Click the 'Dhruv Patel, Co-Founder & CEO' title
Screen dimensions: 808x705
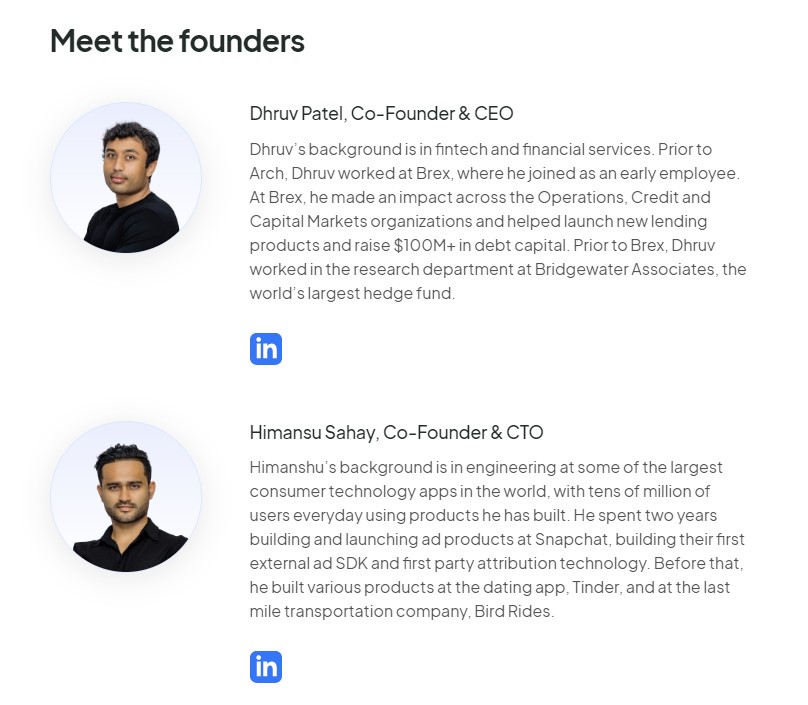point(381,114)
